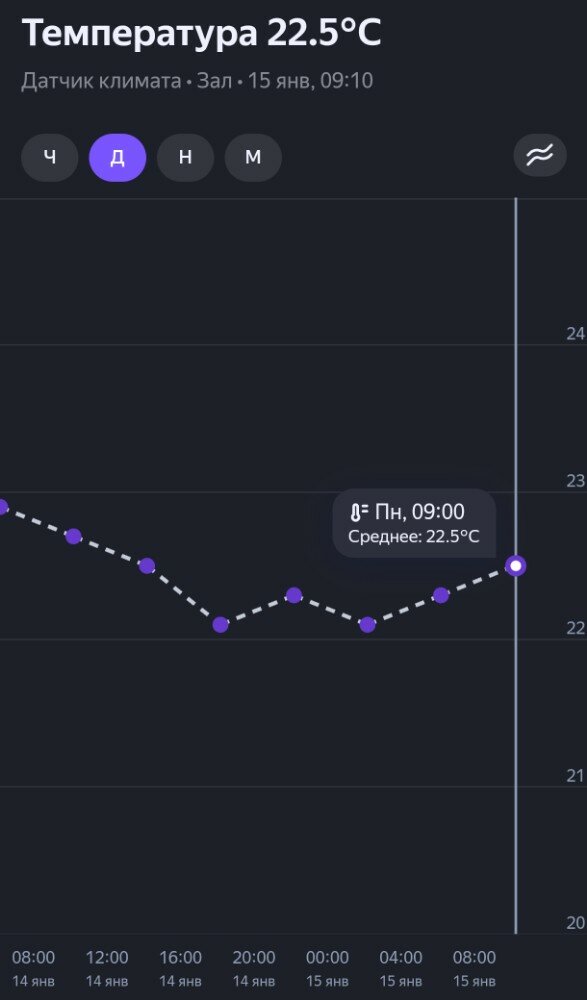587x1000 pixels.
Task: Tap the data point near 16:00 14 янв
Action: [x=147, y=566]
